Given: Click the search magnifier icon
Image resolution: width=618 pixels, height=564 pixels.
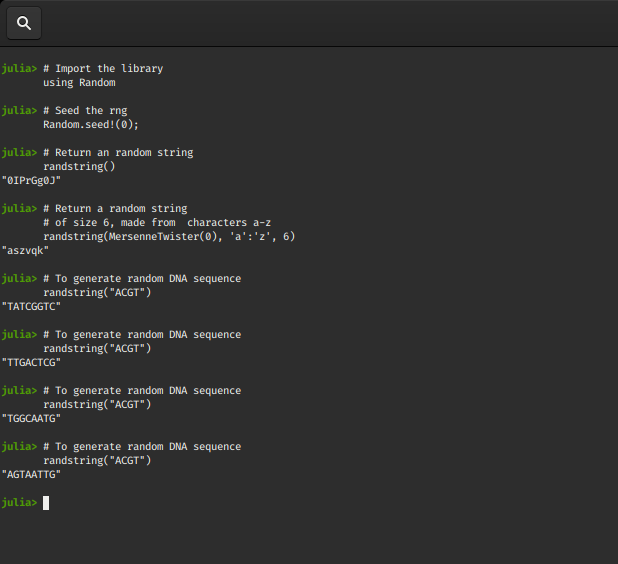Looking at the screenshot, I should [x=24, y=23].
